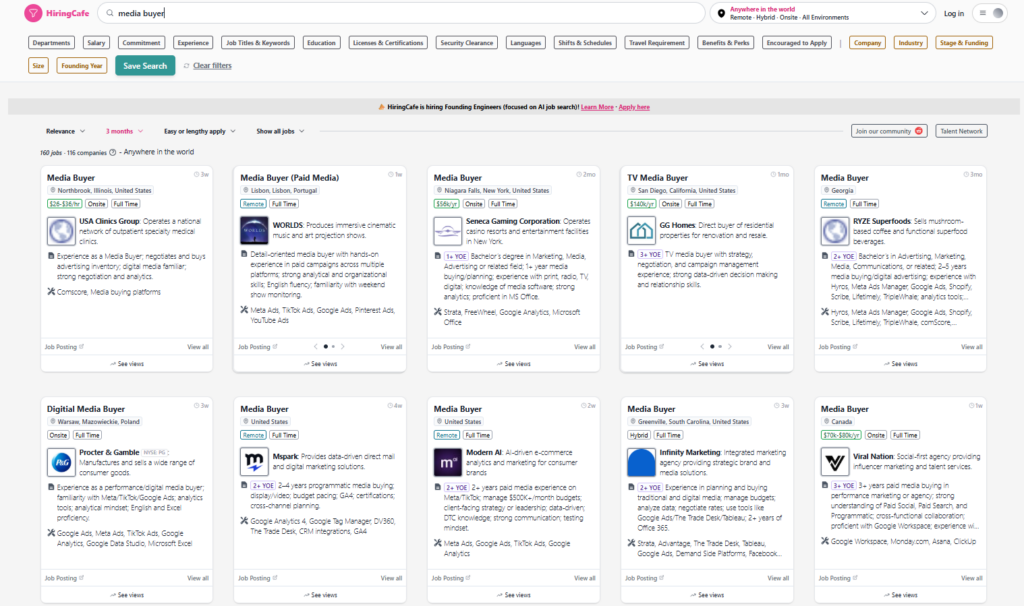Click the HiringCafe logo icon
This screenshot has height=606, width=1024.
coord(33,13)
